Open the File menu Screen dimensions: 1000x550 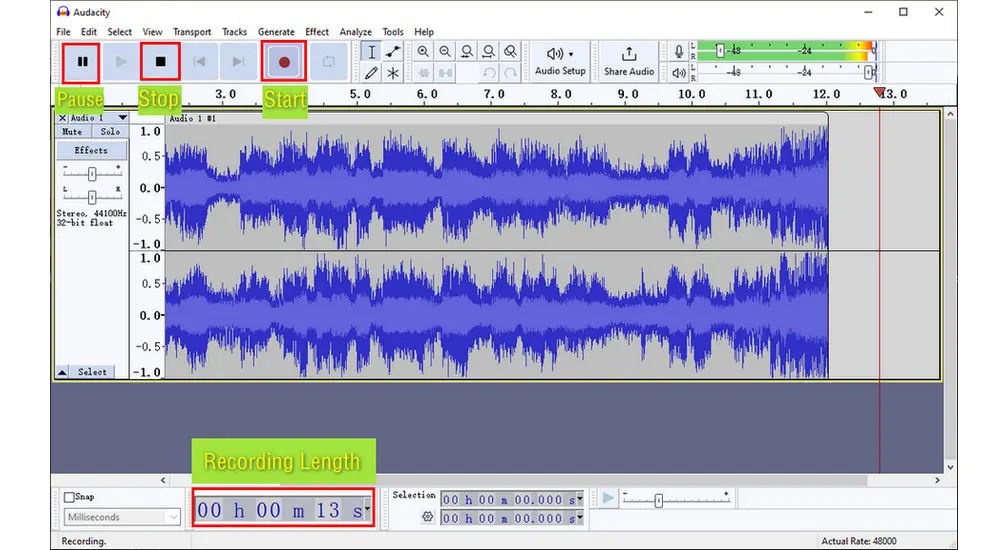[63, 32]
